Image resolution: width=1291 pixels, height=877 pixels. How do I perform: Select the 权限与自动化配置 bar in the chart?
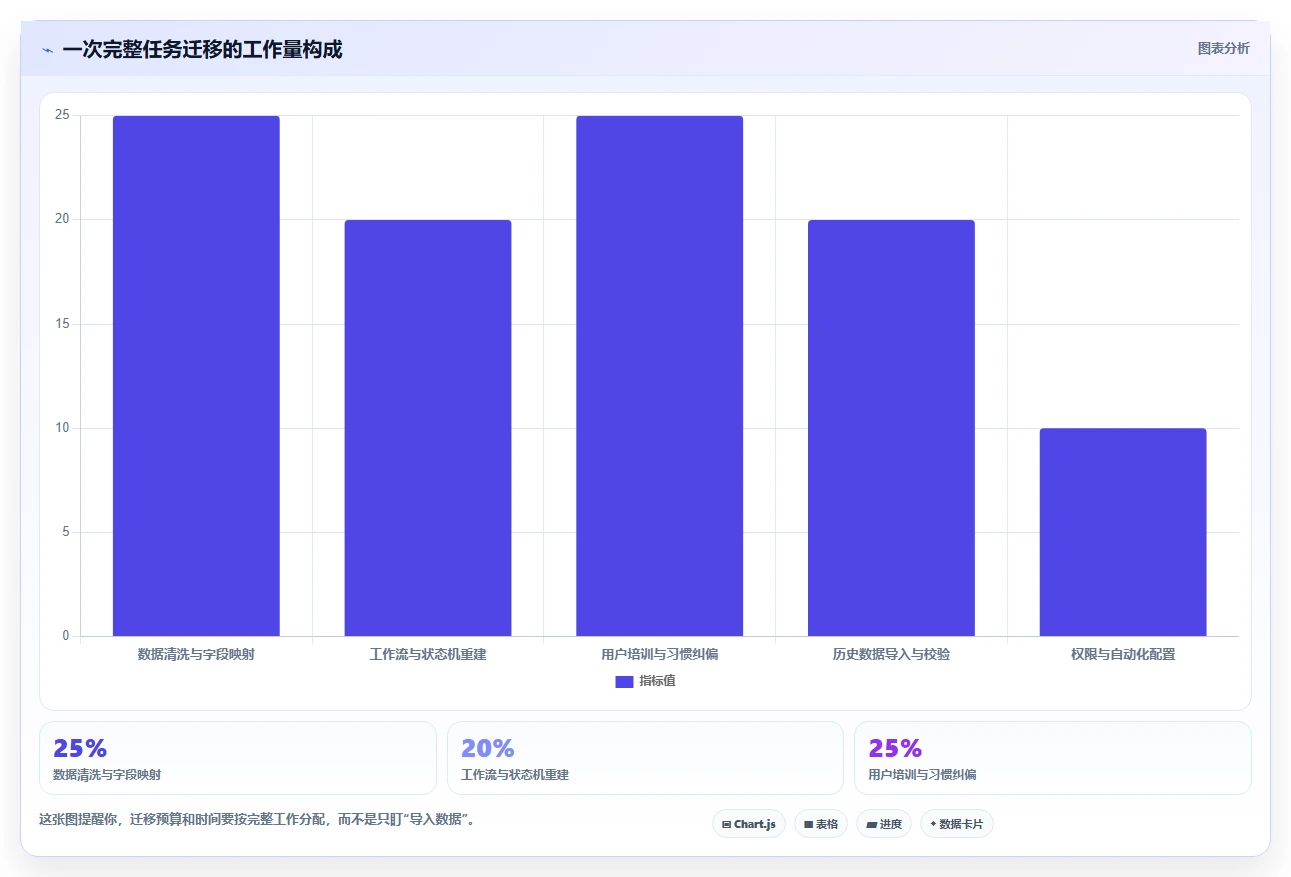click(1123, 532)
